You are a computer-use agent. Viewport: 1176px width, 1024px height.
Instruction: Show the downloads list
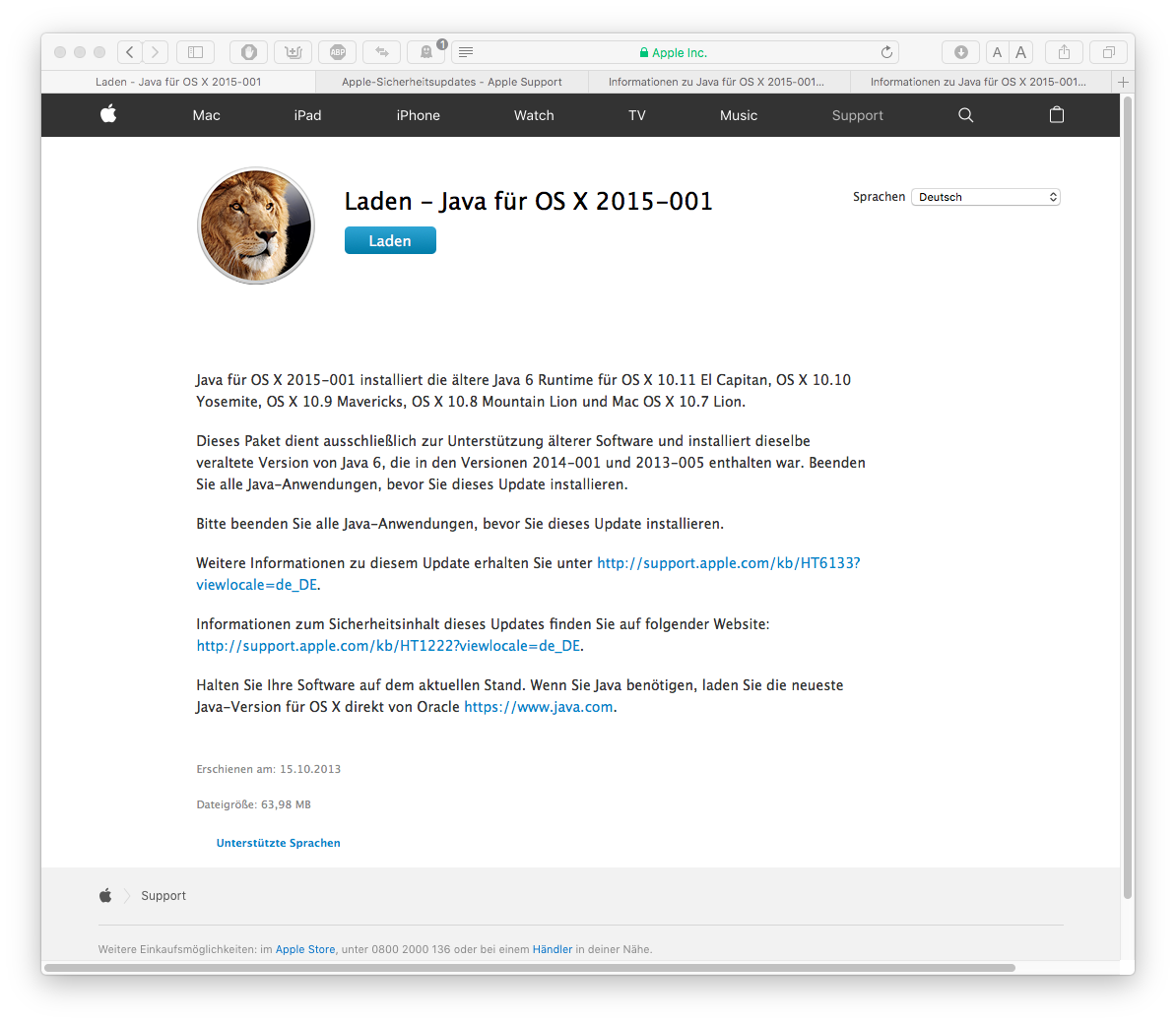click(x=960, y=52)
